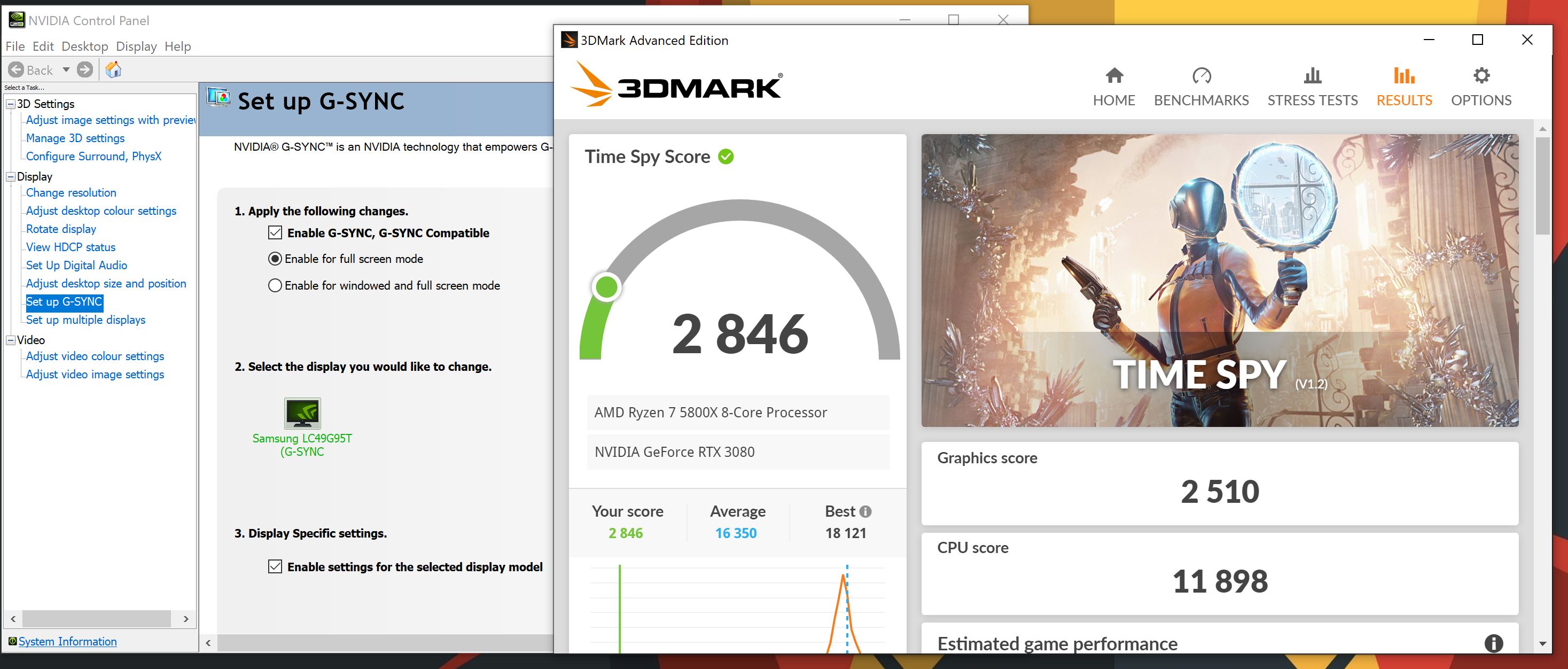Click the 3DMark scrollbar up arrow
Viewport: 1568px width, 669px height.
pos(1542,129)
